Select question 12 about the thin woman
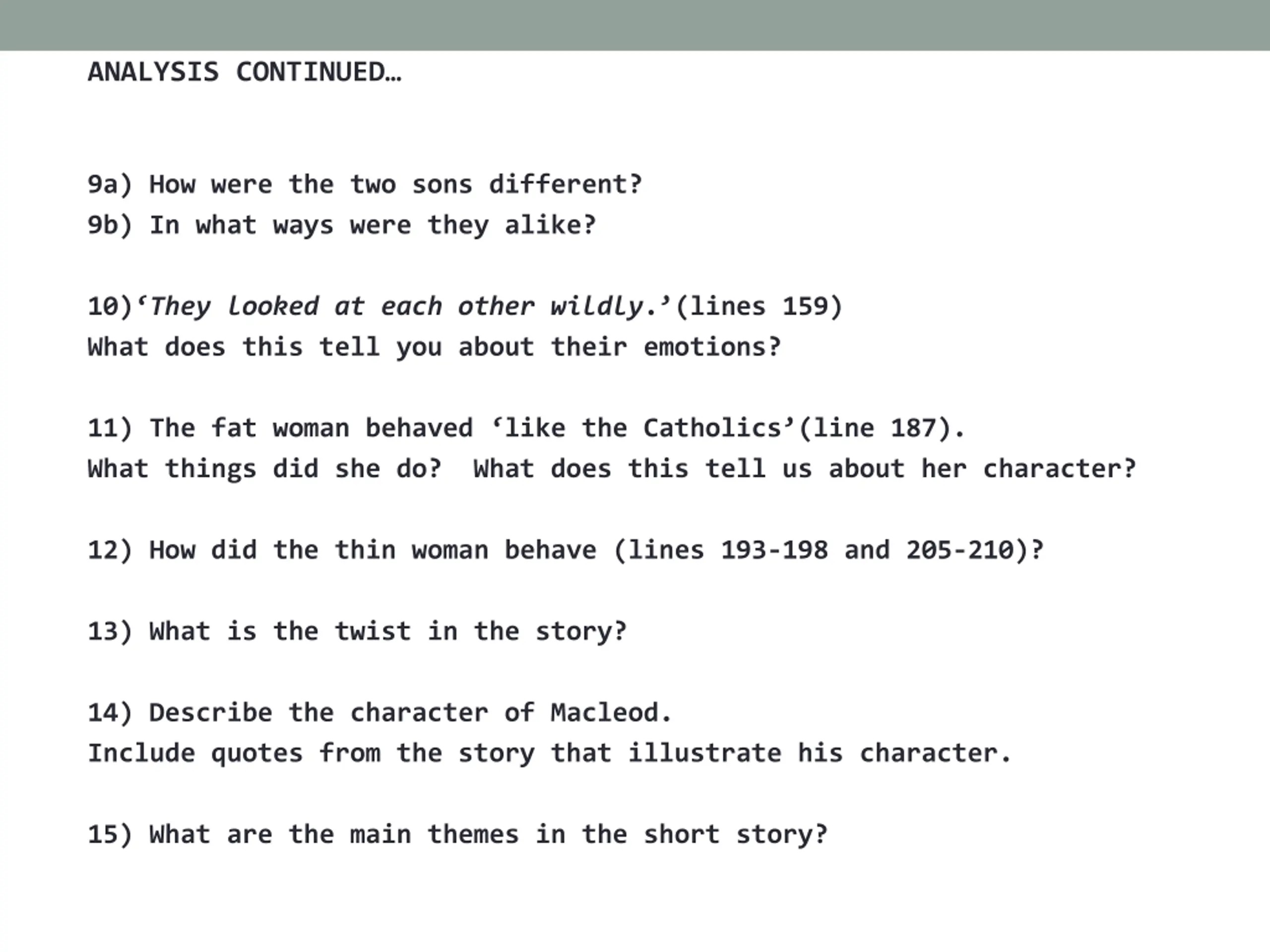The width and height of the screenshot is (1270, 952). click(566, 550)
